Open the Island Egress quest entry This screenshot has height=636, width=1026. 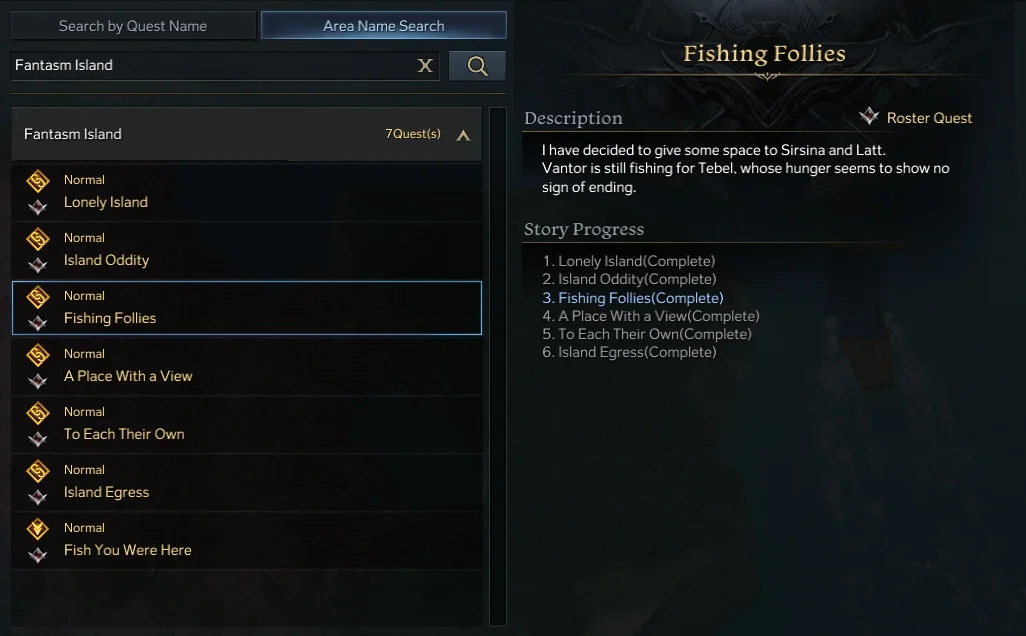click(247, 482)
